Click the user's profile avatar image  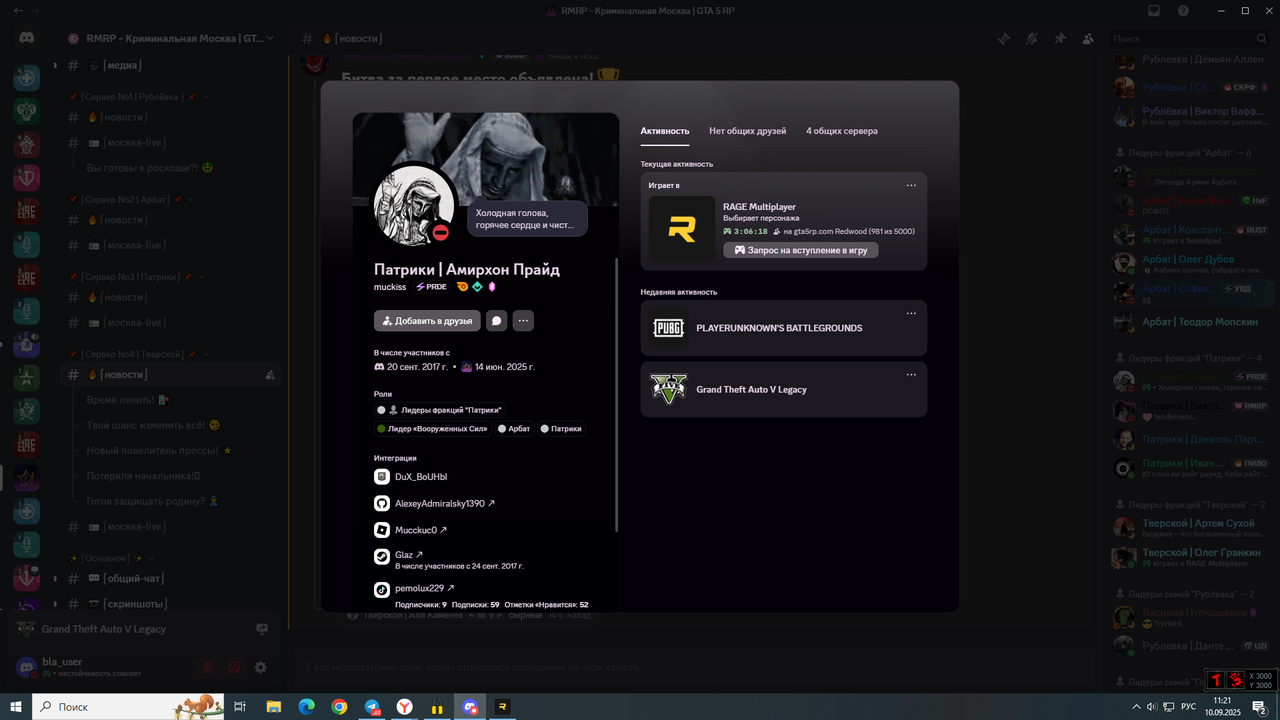(x=414, y=205)
